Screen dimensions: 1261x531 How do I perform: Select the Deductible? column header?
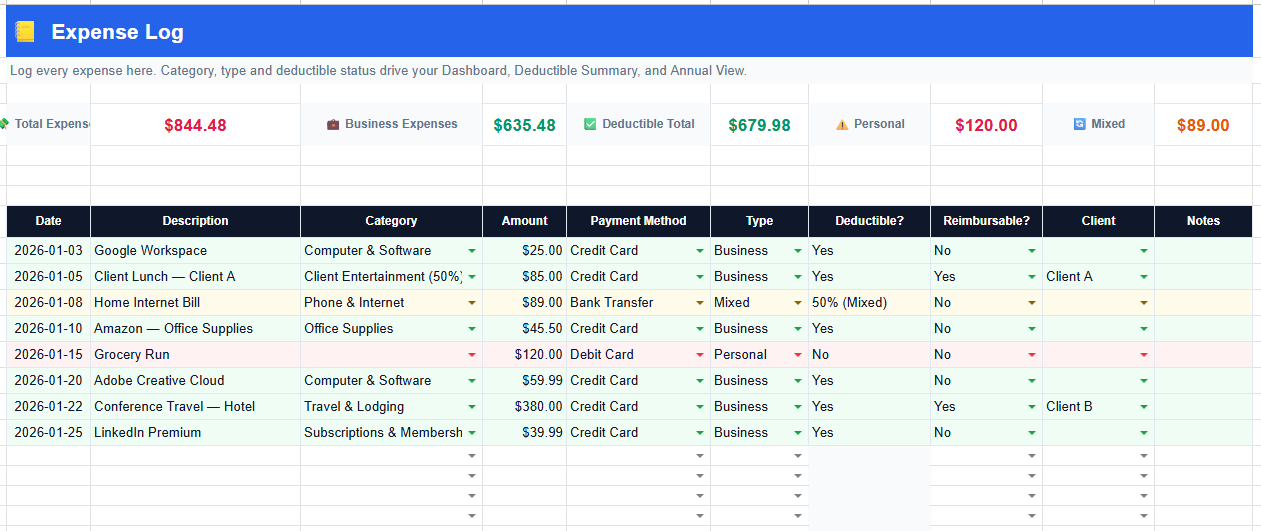coord(869,221)
